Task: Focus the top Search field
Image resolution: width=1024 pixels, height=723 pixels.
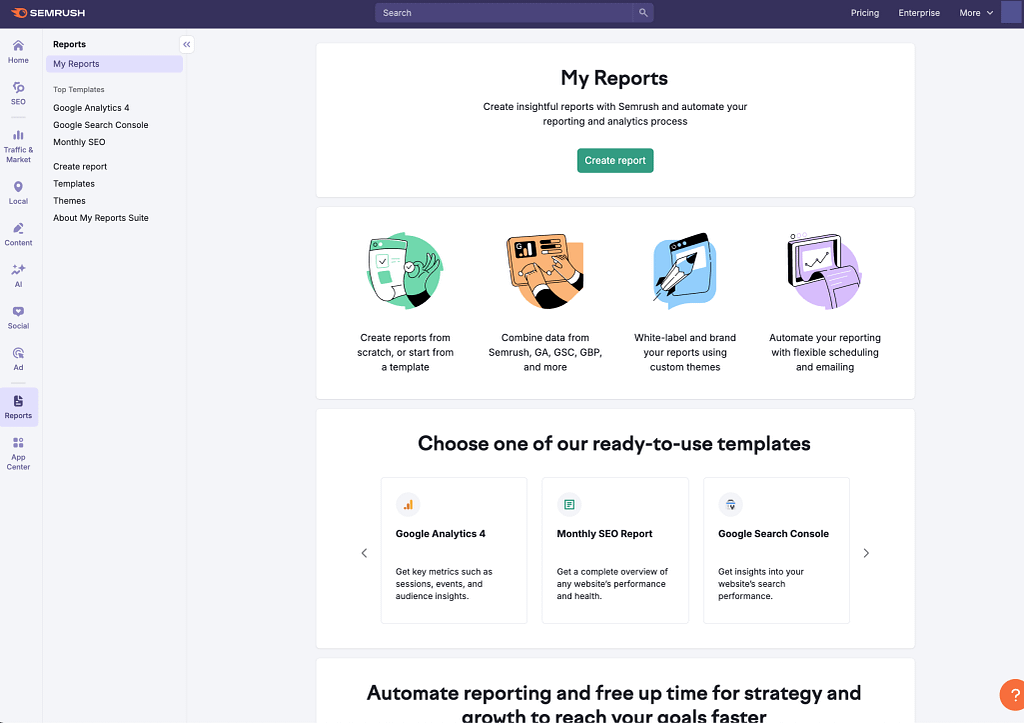Action: [x=504, y=12]
